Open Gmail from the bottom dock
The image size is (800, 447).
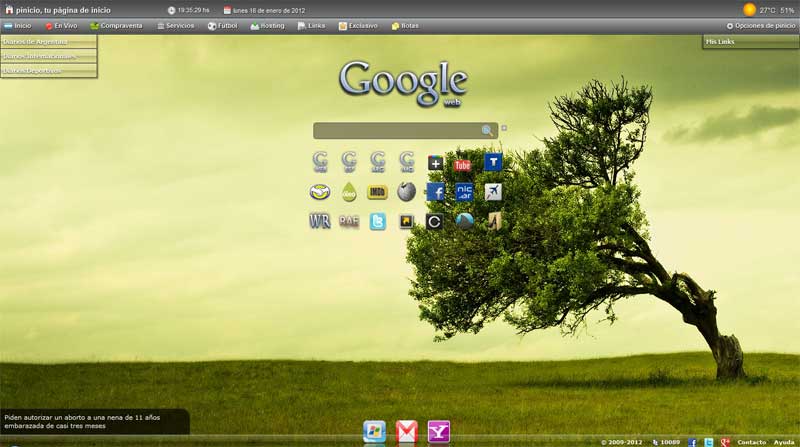pyautogui.click(x=406, y=431)
